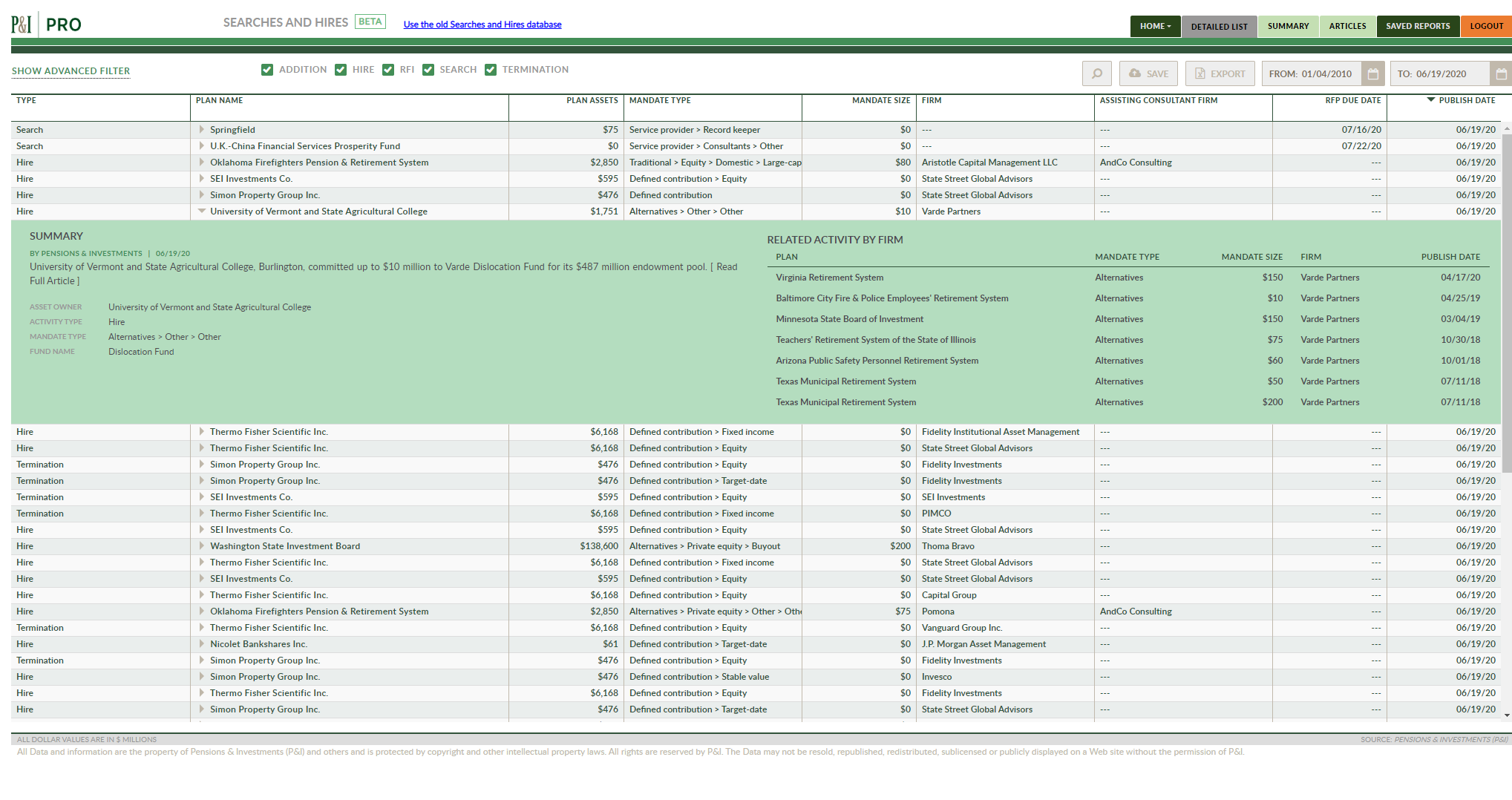The width and height of the screenshot is (1512, 800).
Task: Click the P&I PRO logo
Action: [46, 24]
